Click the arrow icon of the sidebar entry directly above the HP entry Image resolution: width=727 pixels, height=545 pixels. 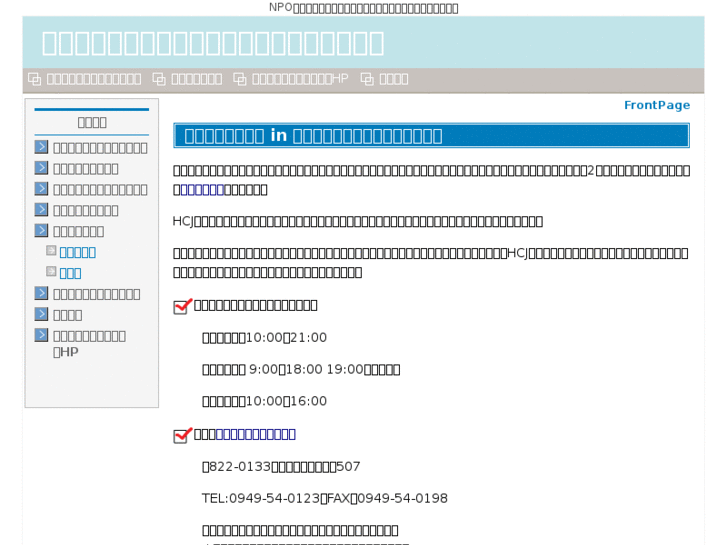coord(41,314)
